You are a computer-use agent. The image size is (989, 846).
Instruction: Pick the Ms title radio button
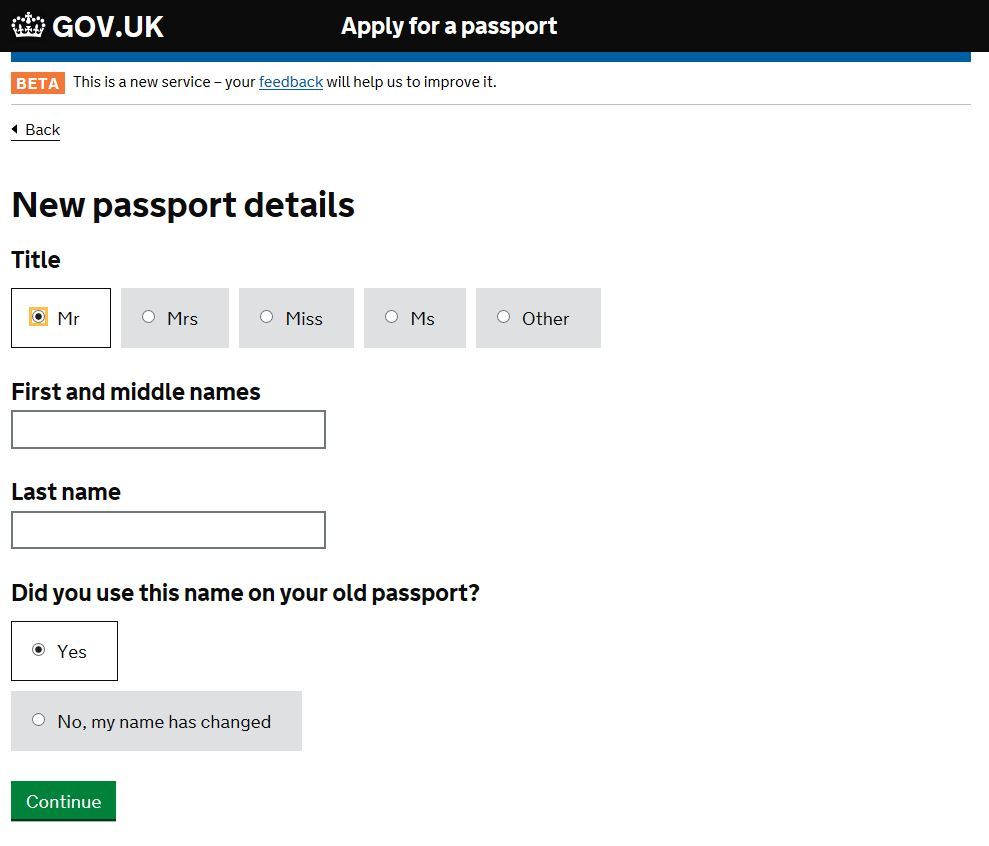[392, 317]
